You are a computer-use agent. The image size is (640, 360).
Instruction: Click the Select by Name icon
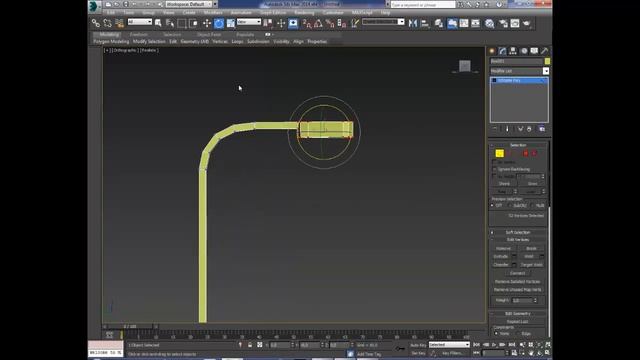[170, 23]
